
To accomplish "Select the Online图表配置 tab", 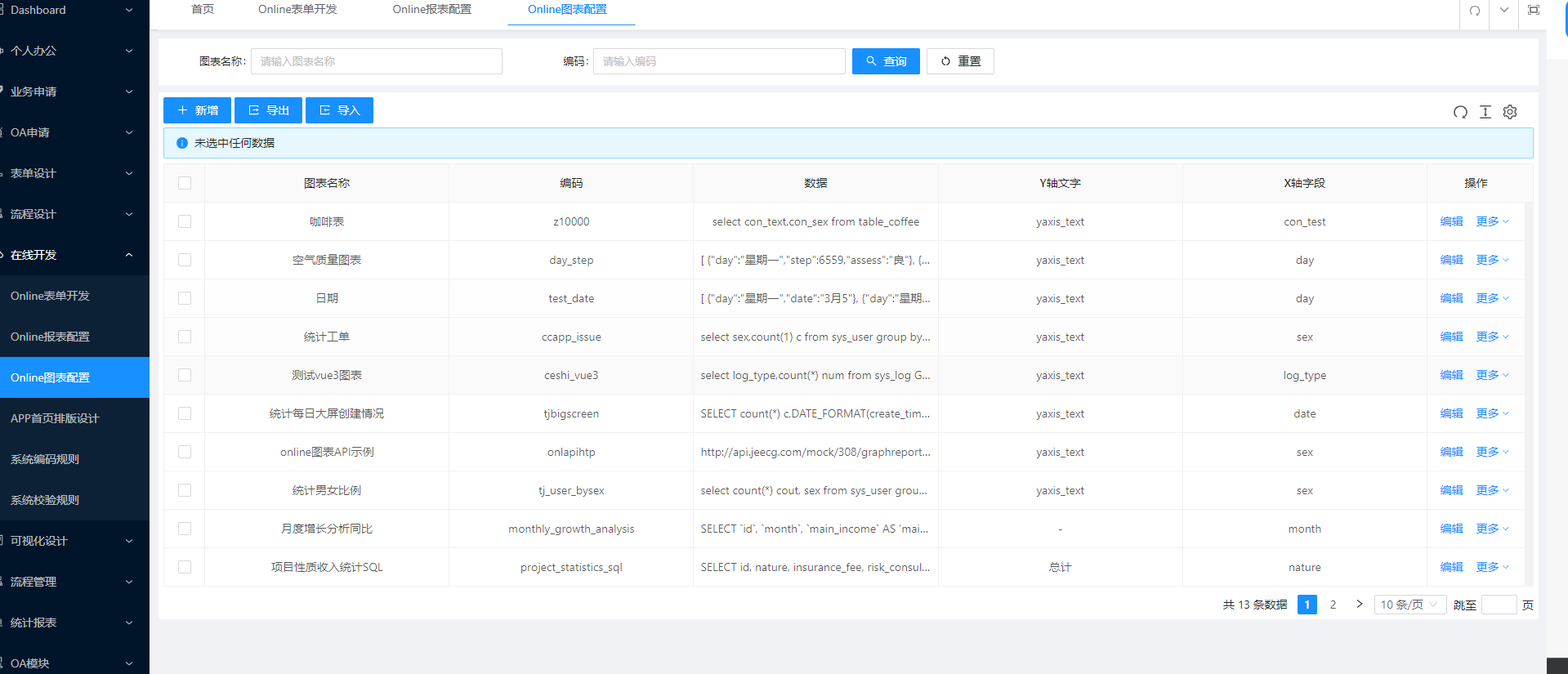I will click(567, 10).
